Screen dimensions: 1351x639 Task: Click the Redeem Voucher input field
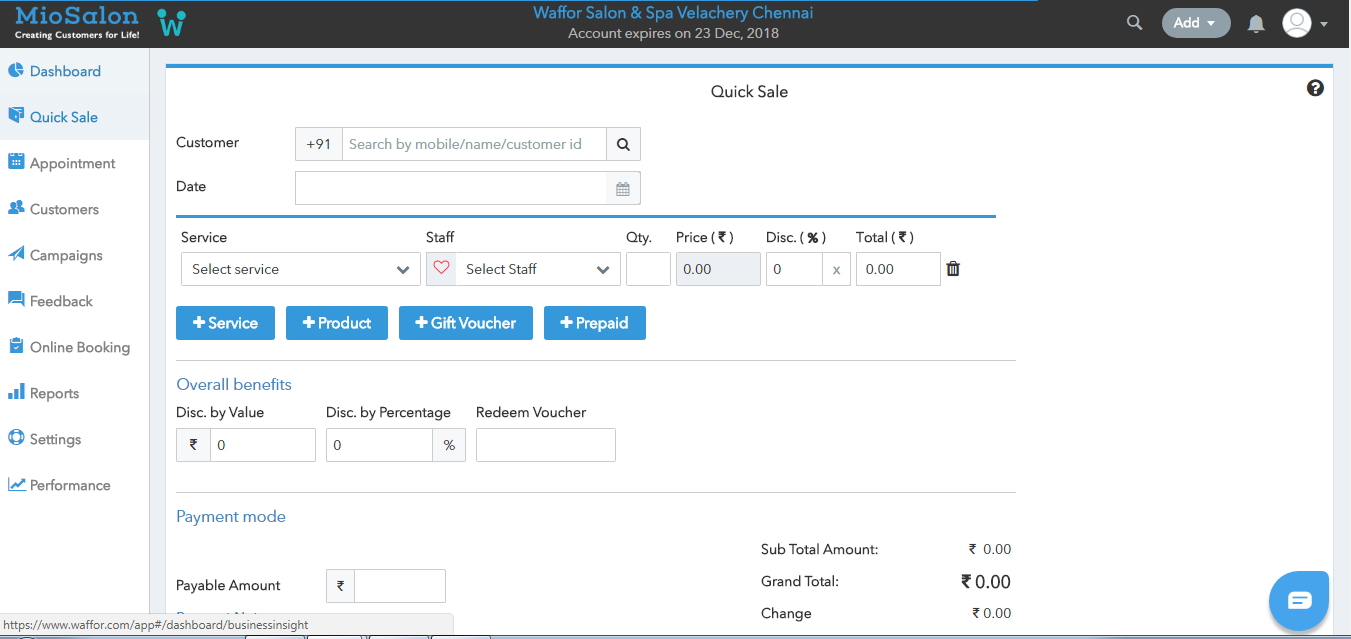[x=545, y=445]
